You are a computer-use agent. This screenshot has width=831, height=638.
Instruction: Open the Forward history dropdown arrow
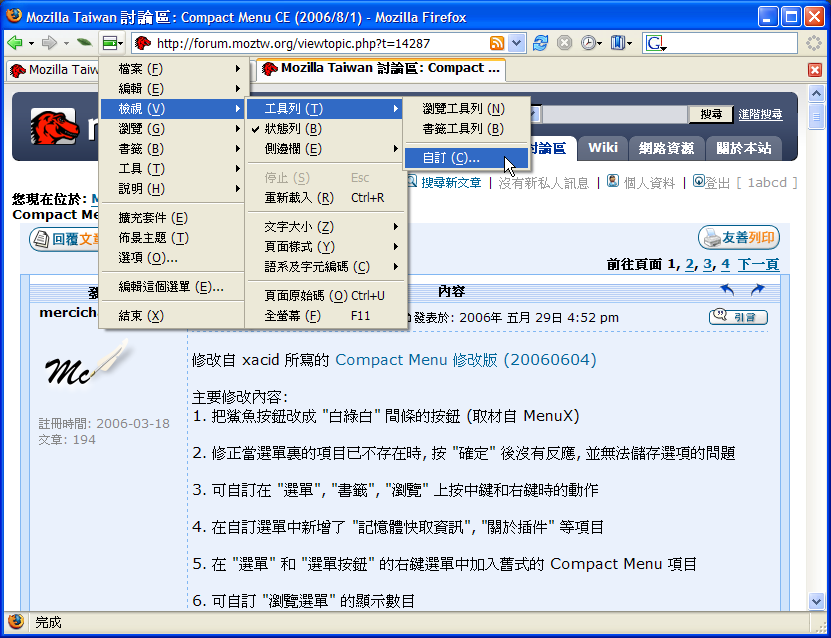[x=66, y=43]
